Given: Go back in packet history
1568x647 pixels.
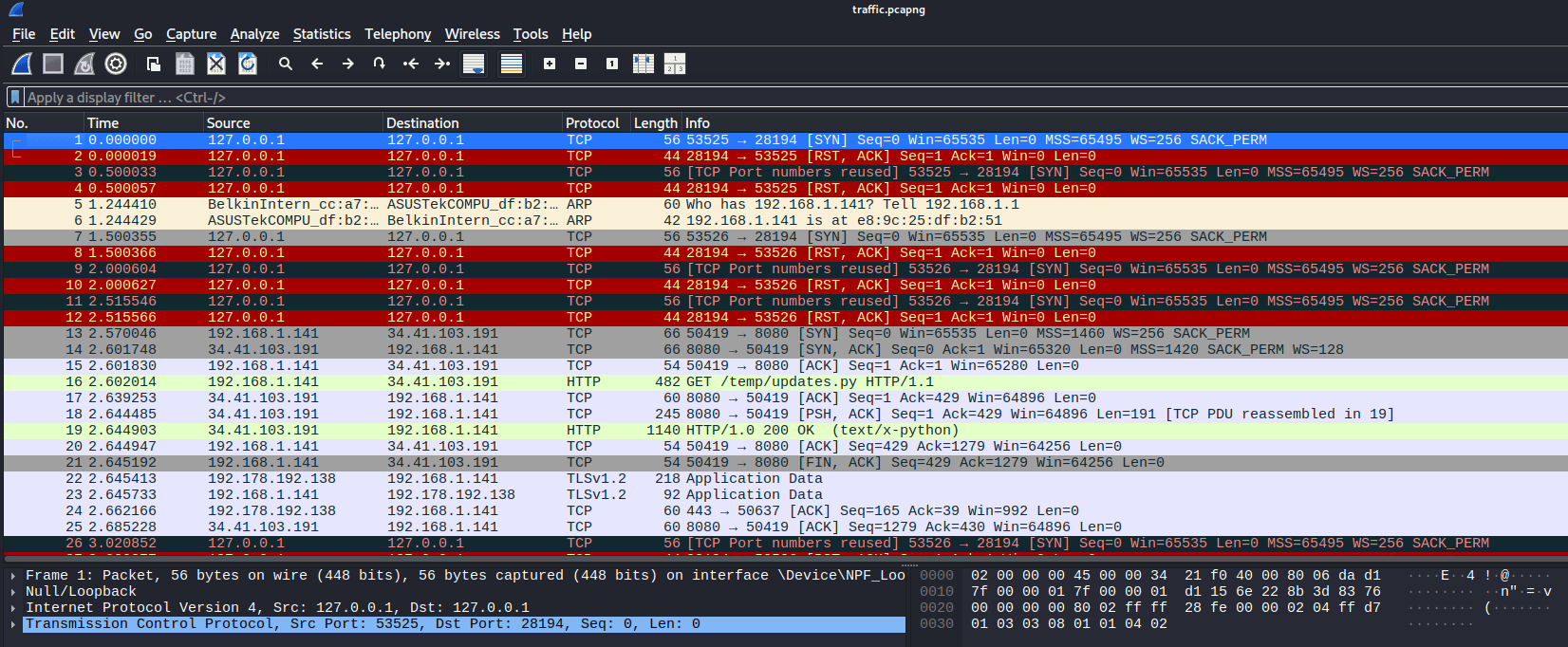Looking at the screenshot, I should click(317, 64).
